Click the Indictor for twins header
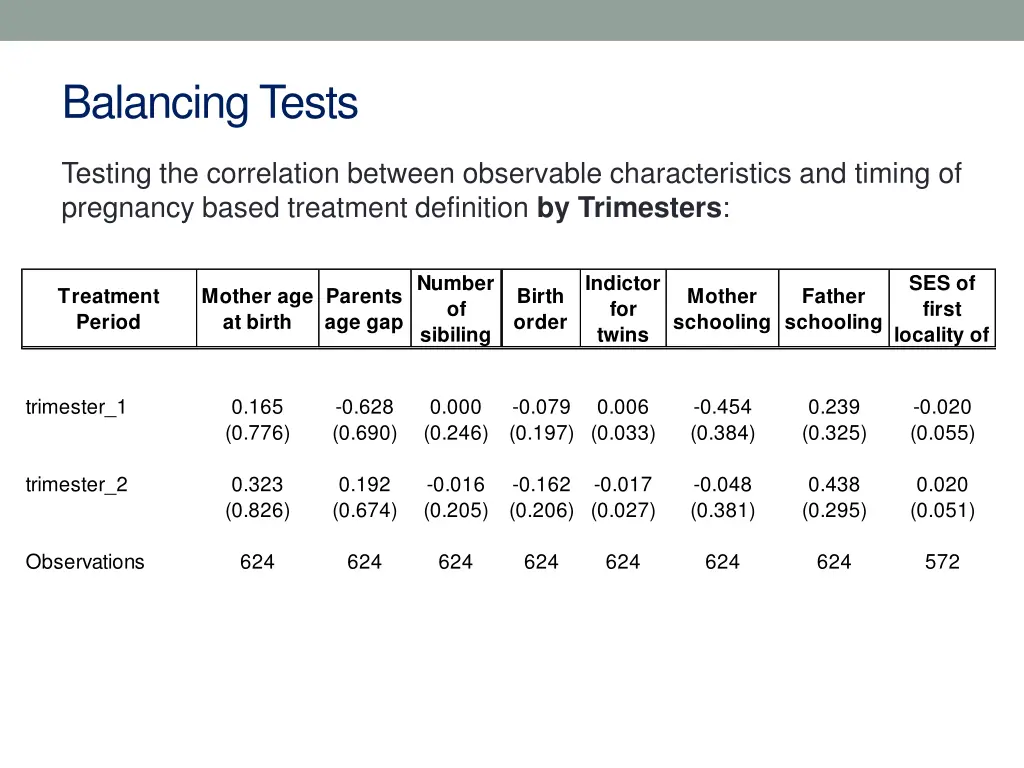Viewport: 1024px width, 768px height. (622, 309)
